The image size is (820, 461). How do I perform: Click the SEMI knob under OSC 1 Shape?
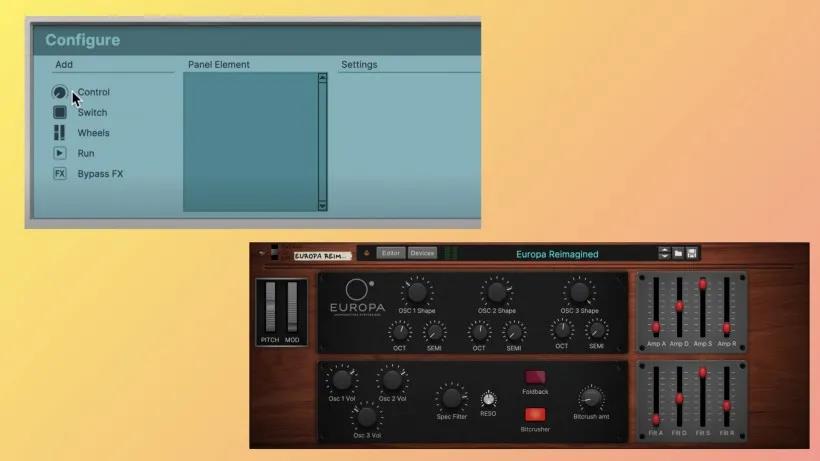(434, 331)
